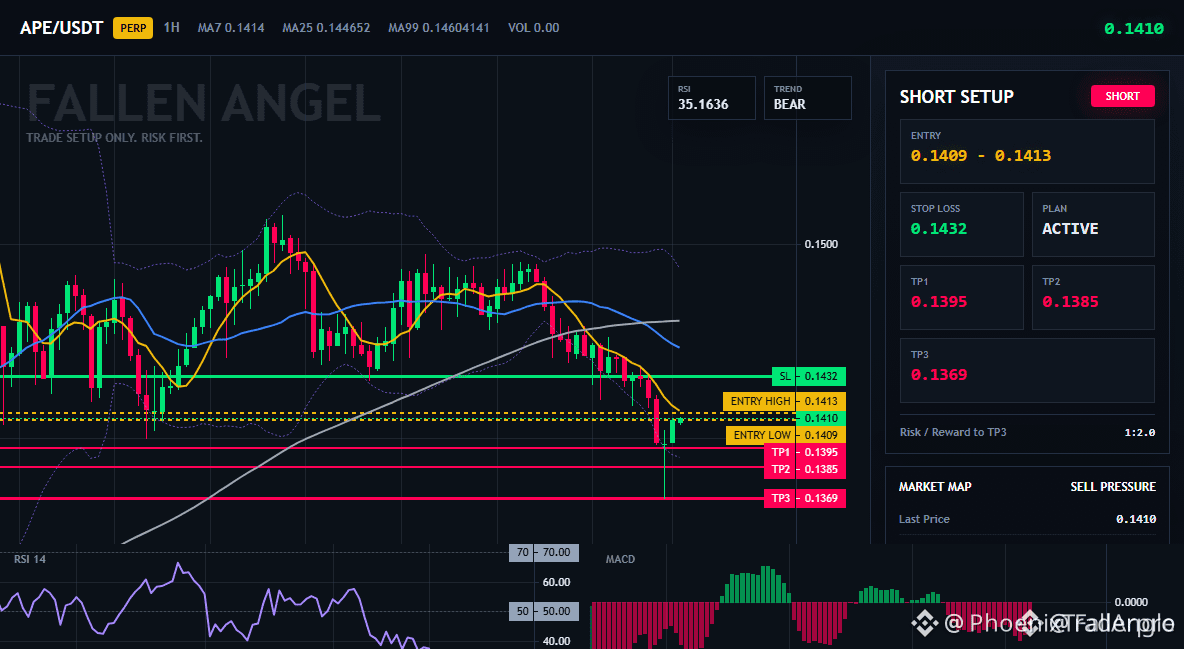Click the TP2 0.1385 chart label
This screenshot has height=649, width=1184.
point(805,469)
